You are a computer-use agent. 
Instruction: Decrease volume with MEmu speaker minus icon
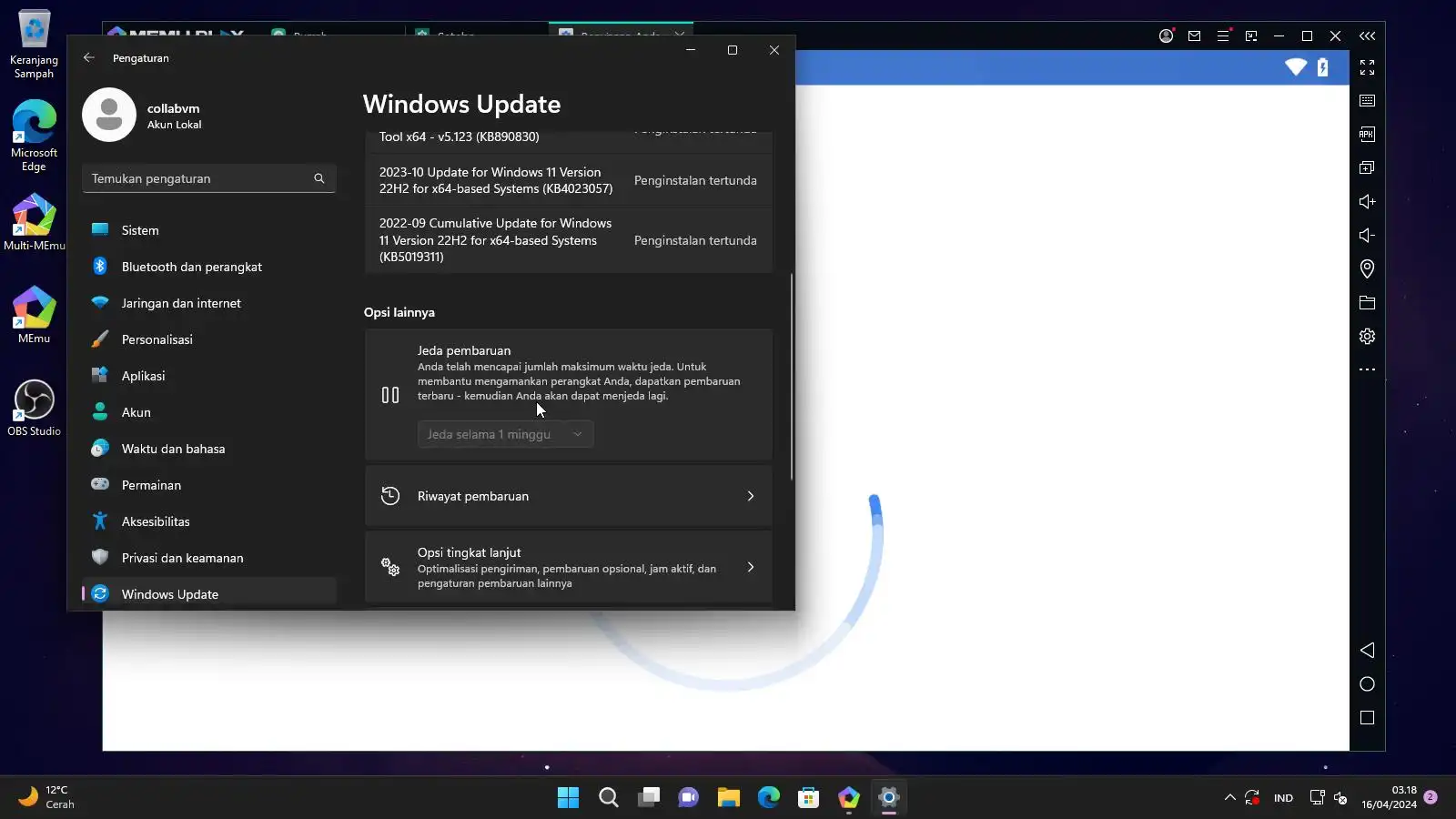pos(1367,235)
